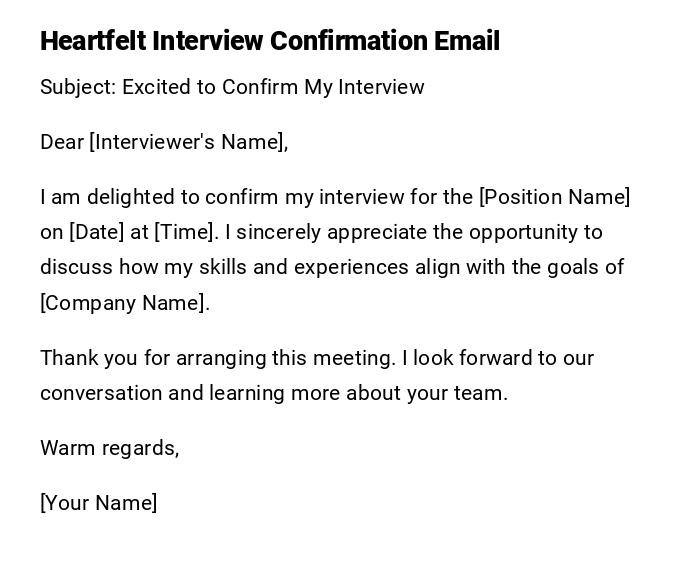Viewport: 700px width, 566px height.
Task: Click the word 'Subject:' label
Action: click(x=78, y=87)
